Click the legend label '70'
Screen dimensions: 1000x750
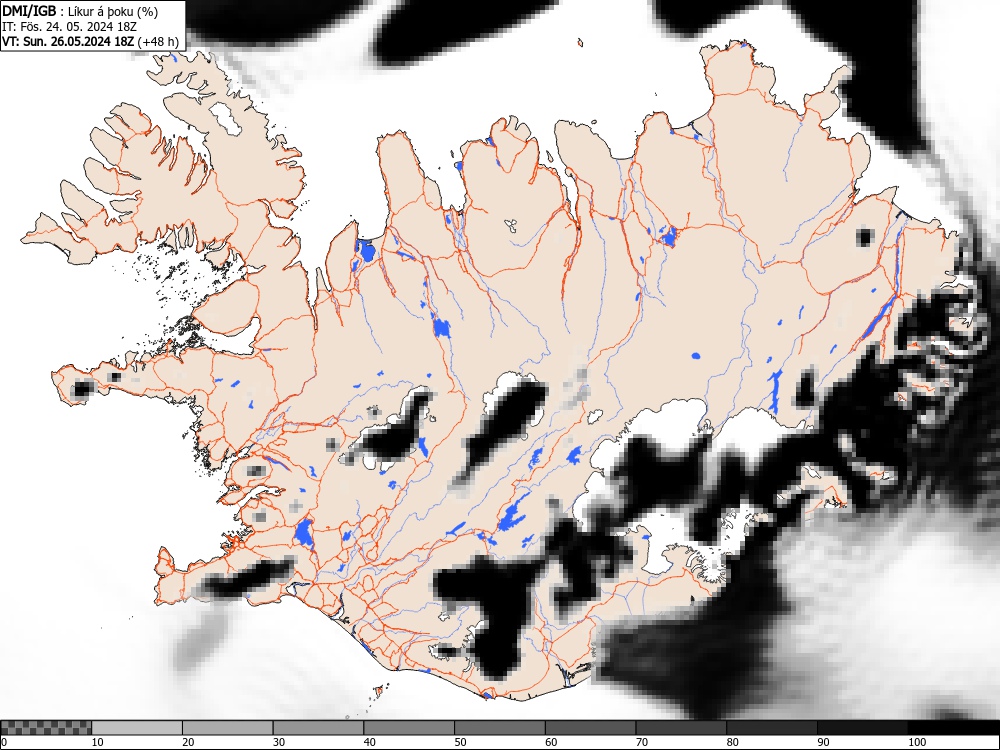642,742
